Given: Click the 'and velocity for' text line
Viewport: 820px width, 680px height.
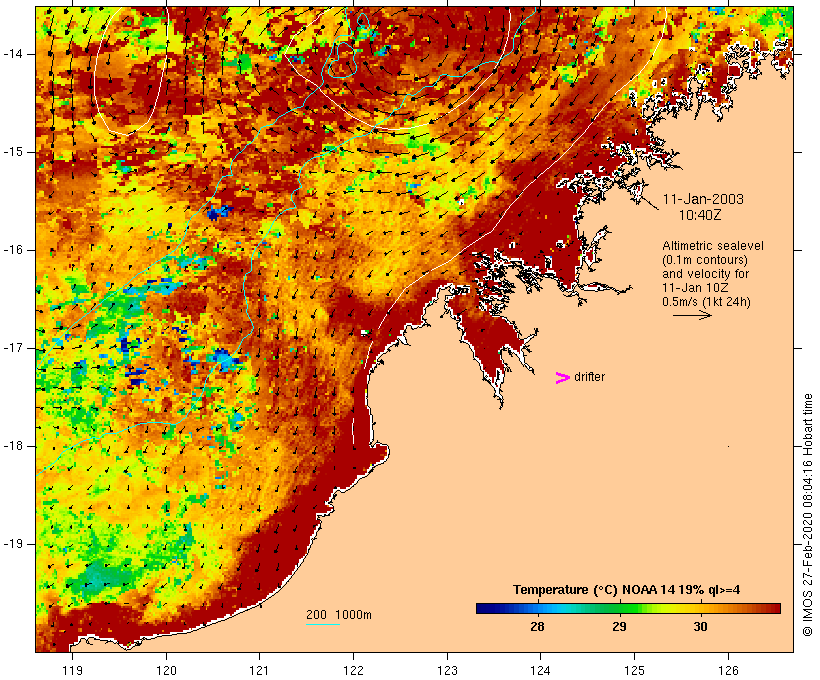Looking at the screenshot, I should click(x=705, y=274).
